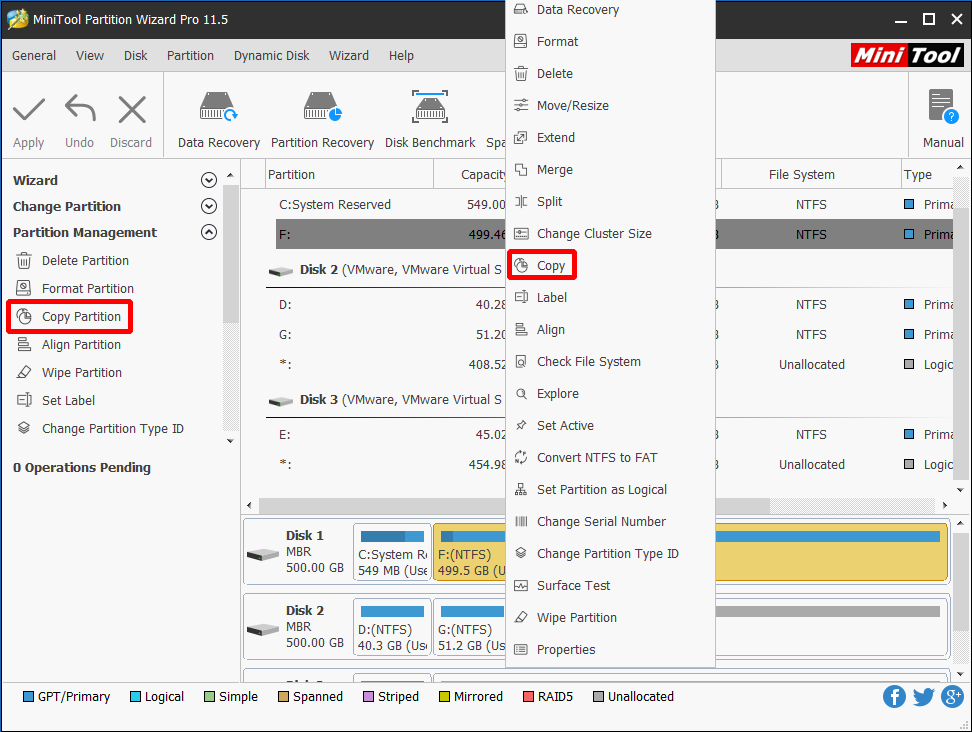Open the Google Plus share icon
This screenshot has width=972, height=732.
coord(952,697)
